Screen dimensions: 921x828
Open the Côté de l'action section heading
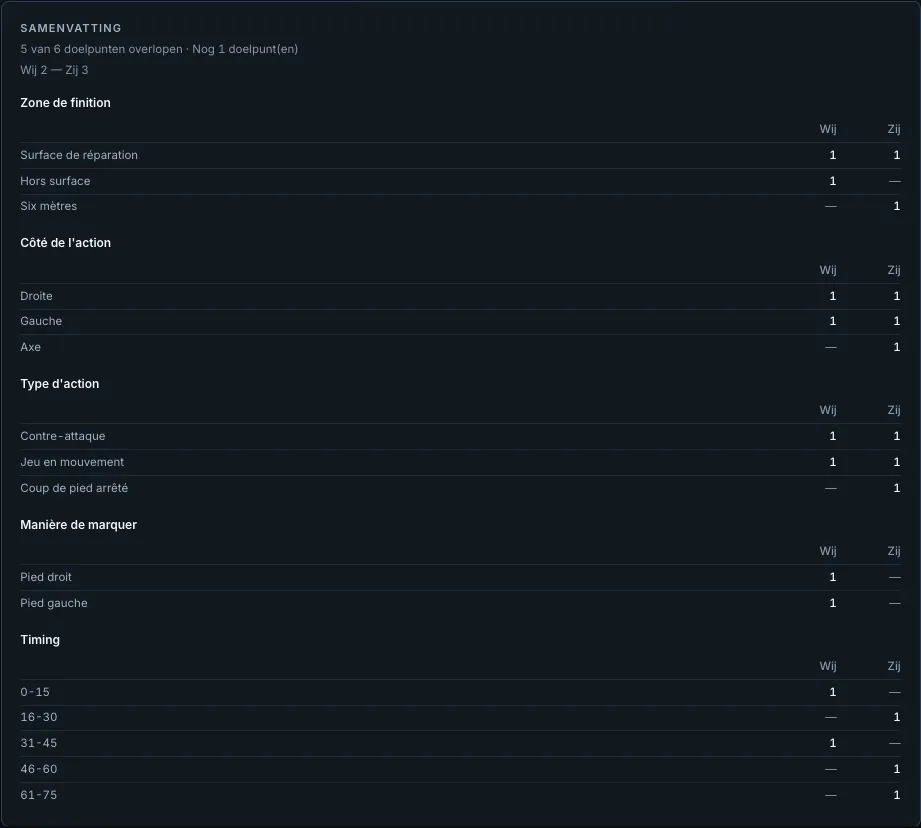click(x=65, y=243)
